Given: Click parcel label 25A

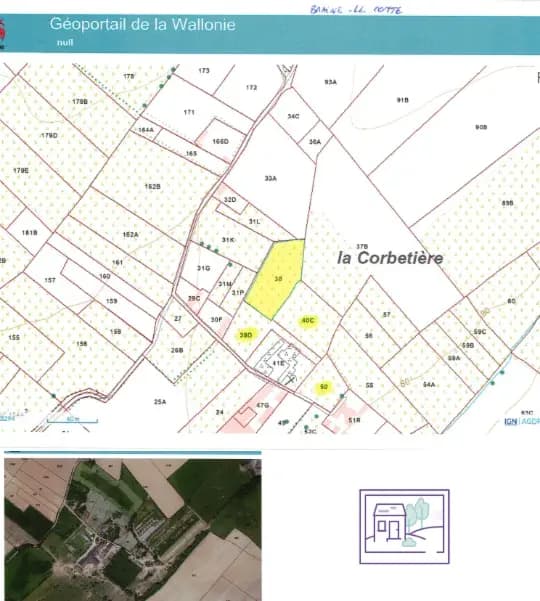Looking at the screenshot, I should 160,402.
